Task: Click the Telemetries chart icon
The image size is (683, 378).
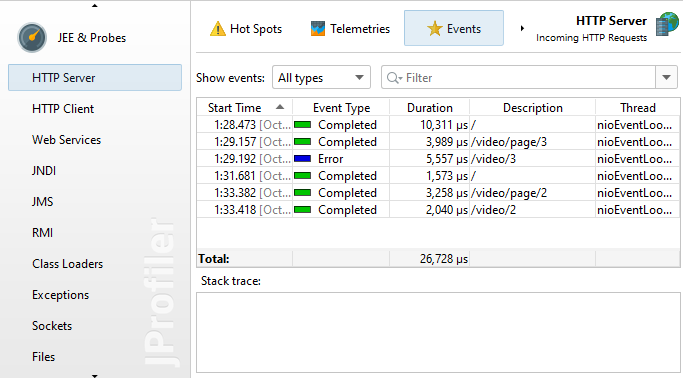Action: pyautogui.click(x=318, y=29)
